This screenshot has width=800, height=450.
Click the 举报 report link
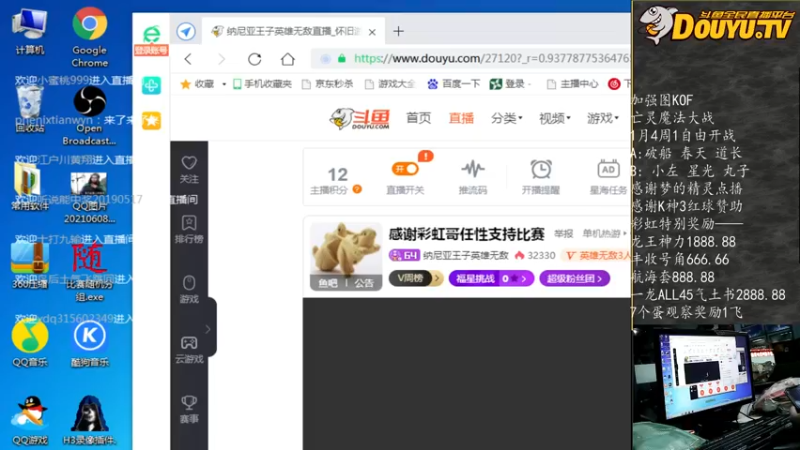[x=563, y=234]
